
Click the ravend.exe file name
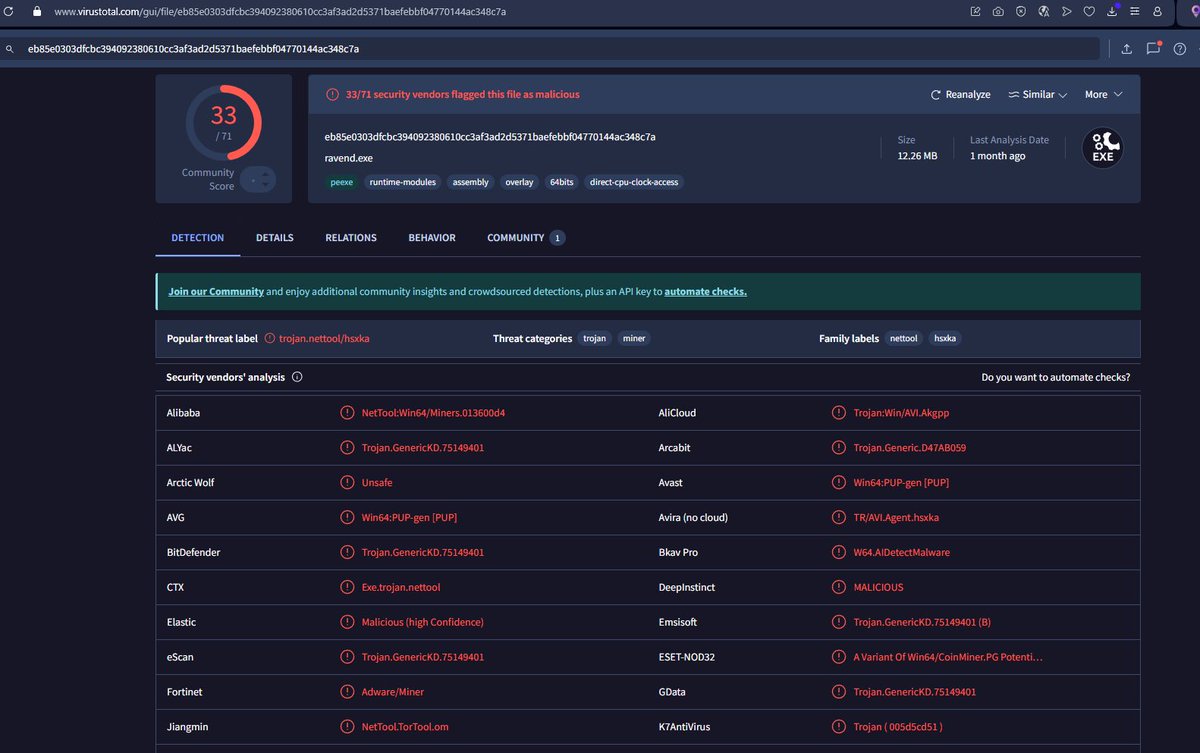349,156
